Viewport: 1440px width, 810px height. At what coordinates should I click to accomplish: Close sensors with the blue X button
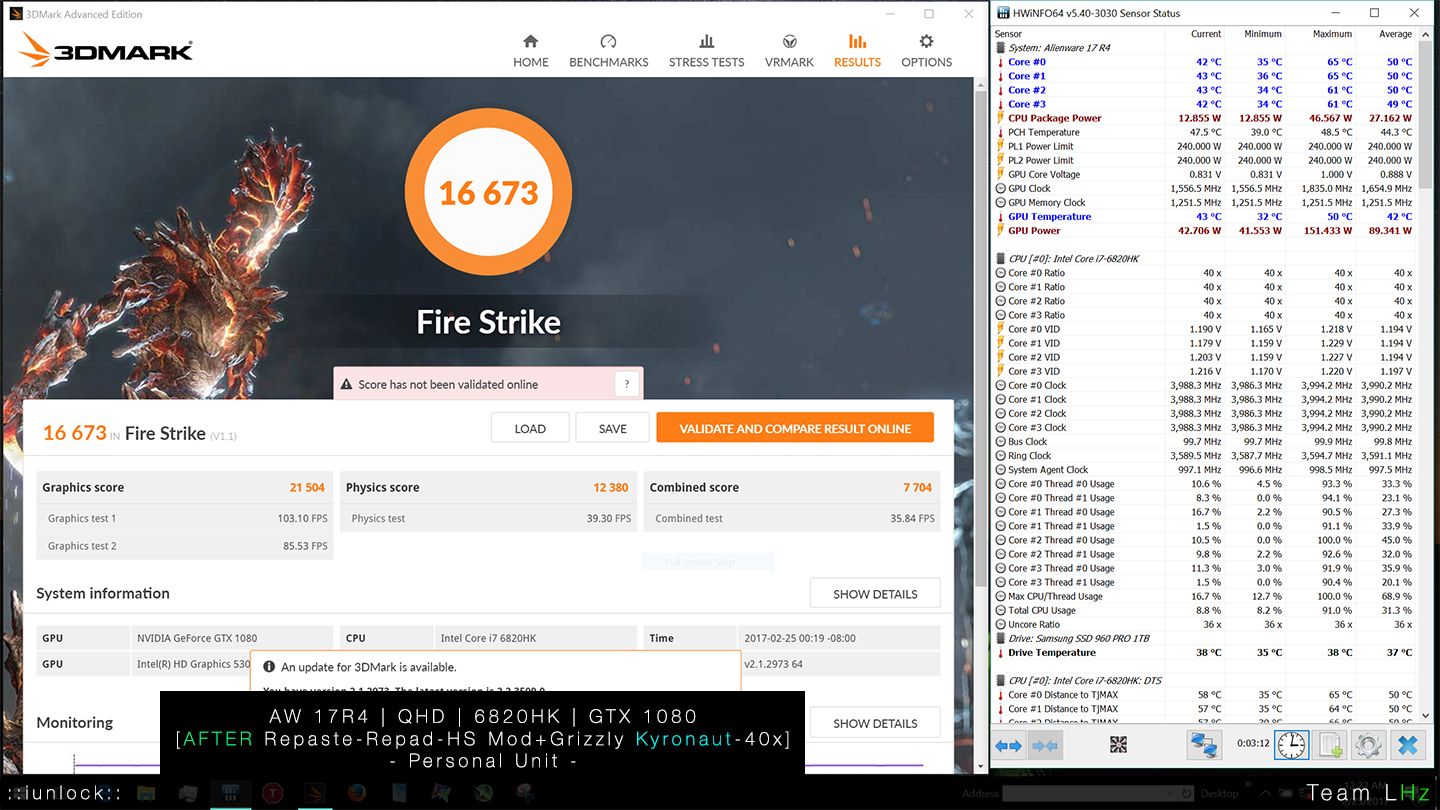[1407, 745]
